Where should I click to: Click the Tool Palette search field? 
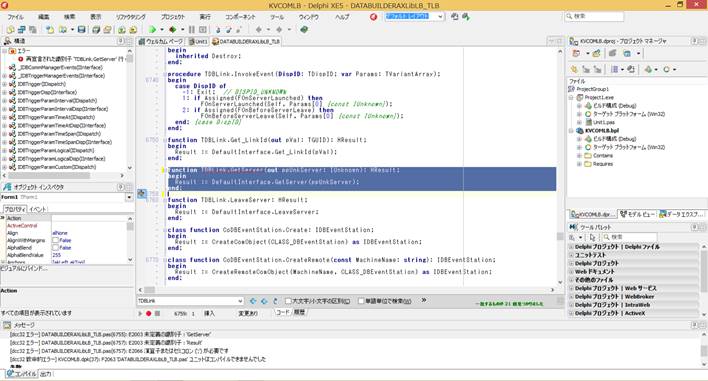pos(629,237)
